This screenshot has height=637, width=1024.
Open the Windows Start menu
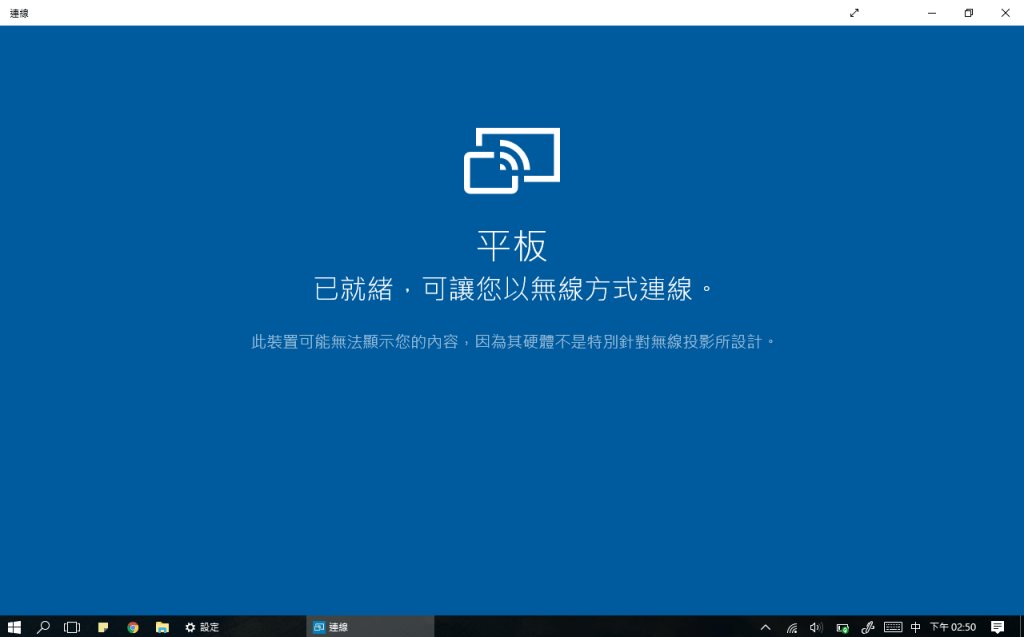click(x=14, y=627)
